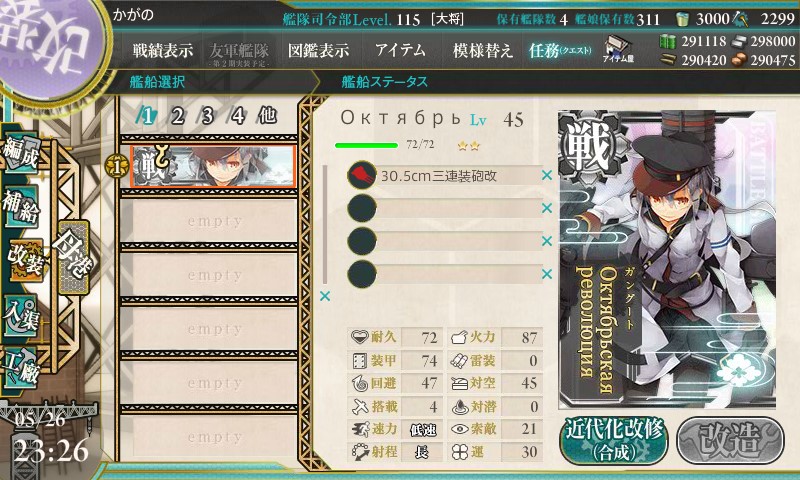Viewport: 800px width, 480px height.
Task: Open the 工廠 factory side icon
Action: pos(20,368)
